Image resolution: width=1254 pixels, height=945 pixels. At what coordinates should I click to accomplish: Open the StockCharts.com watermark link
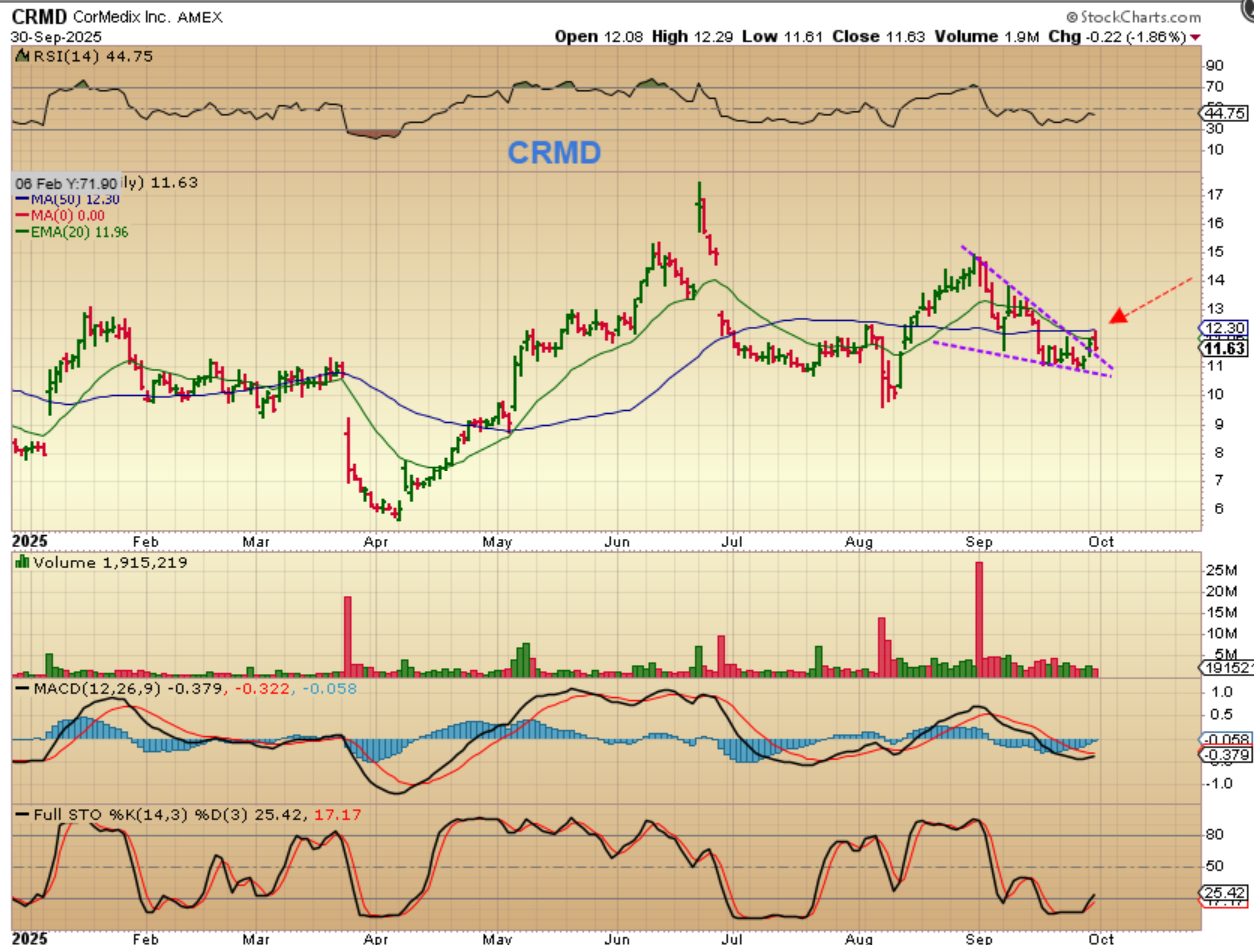(x=1140, y=17)
